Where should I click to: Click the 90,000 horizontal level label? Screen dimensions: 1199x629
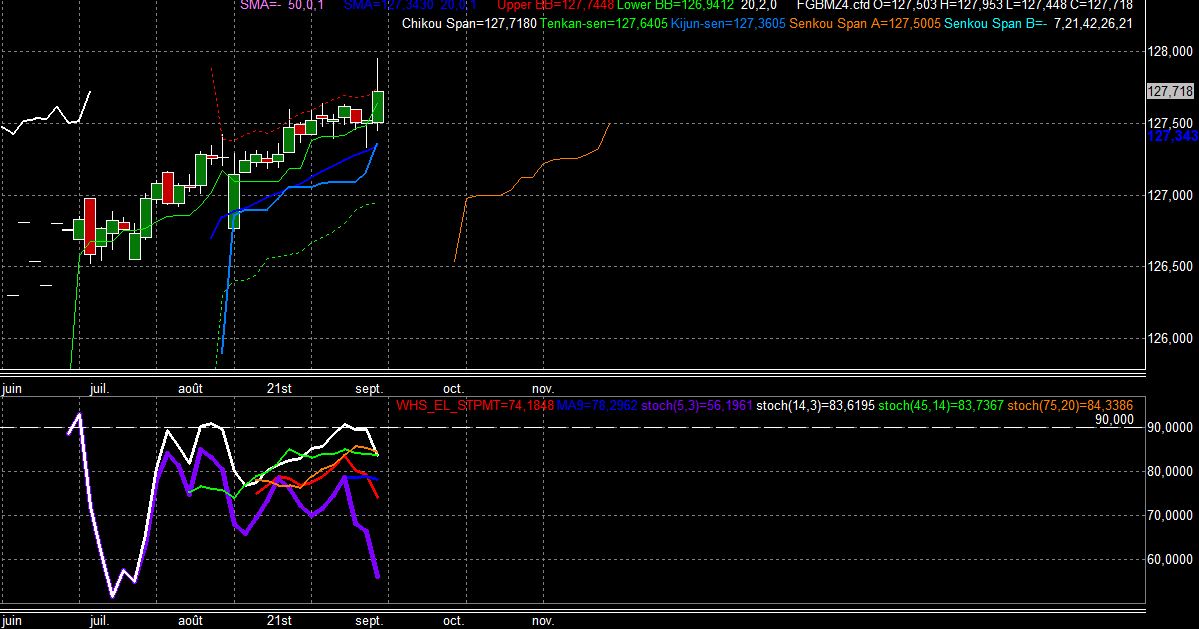click(x=1114, y=420)
